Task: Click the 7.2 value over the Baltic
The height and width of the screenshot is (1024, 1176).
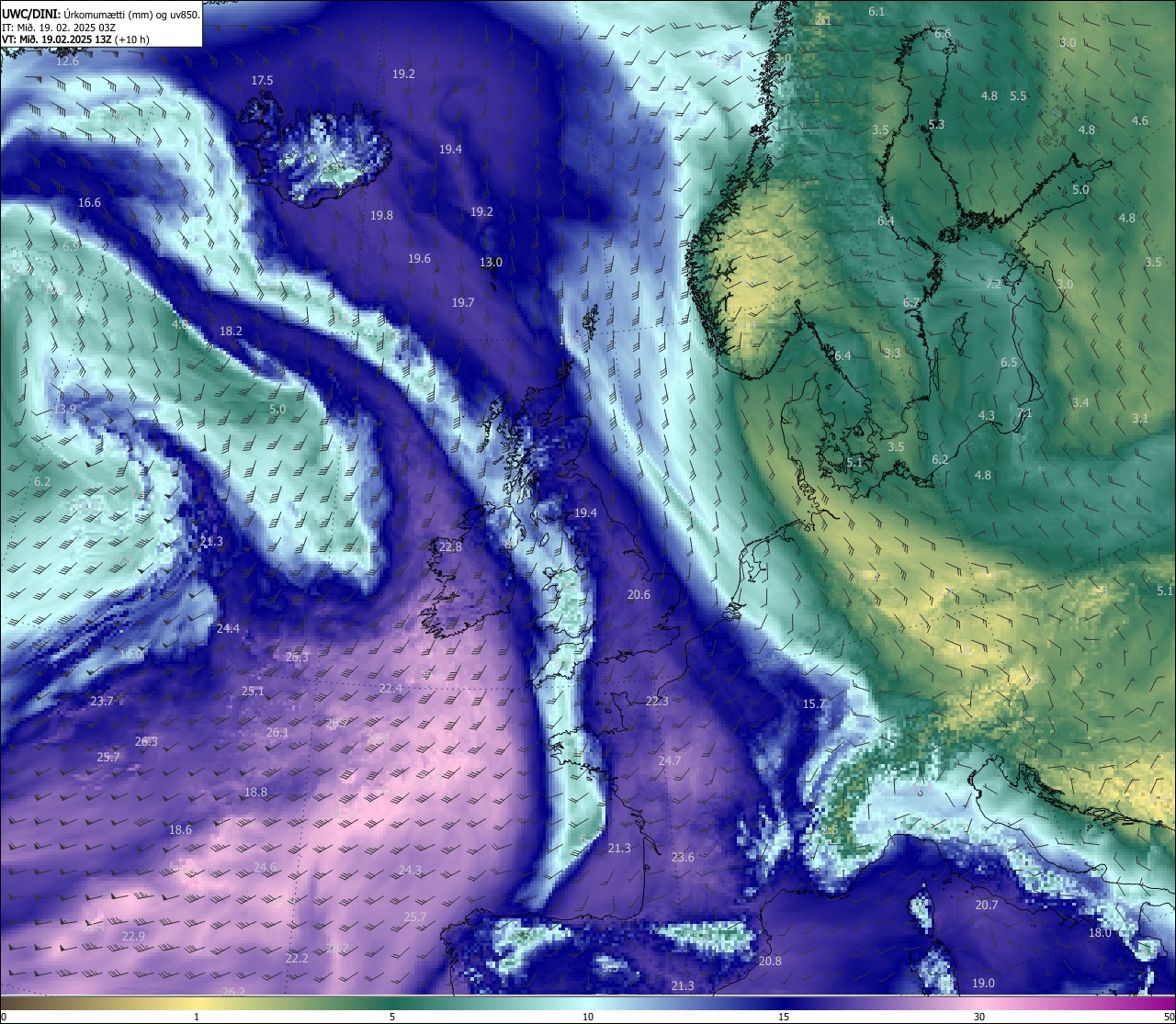Action: point(993,285)
